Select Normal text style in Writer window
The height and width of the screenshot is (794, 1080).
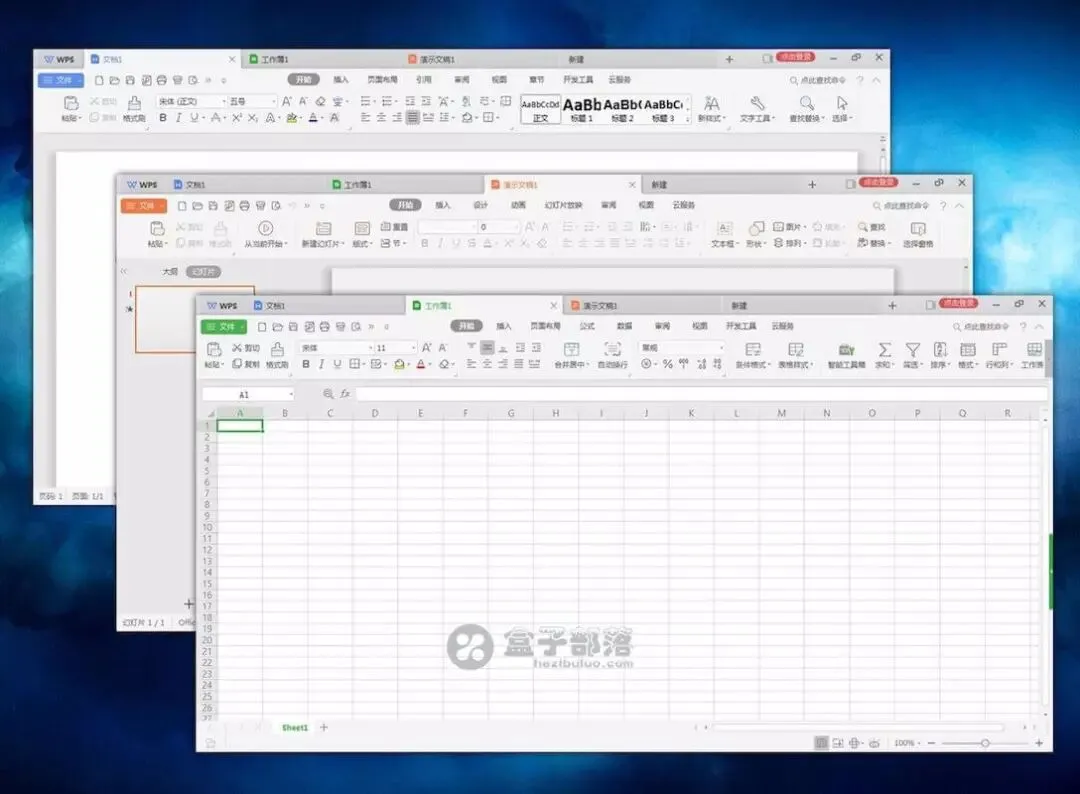541,109
